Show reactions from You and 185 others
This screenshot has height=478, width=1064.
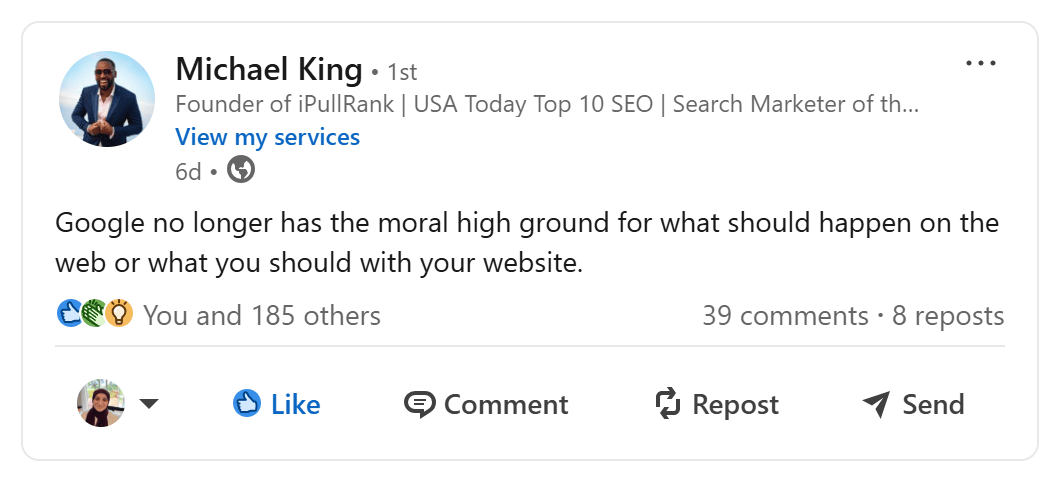tap(262, 316)
